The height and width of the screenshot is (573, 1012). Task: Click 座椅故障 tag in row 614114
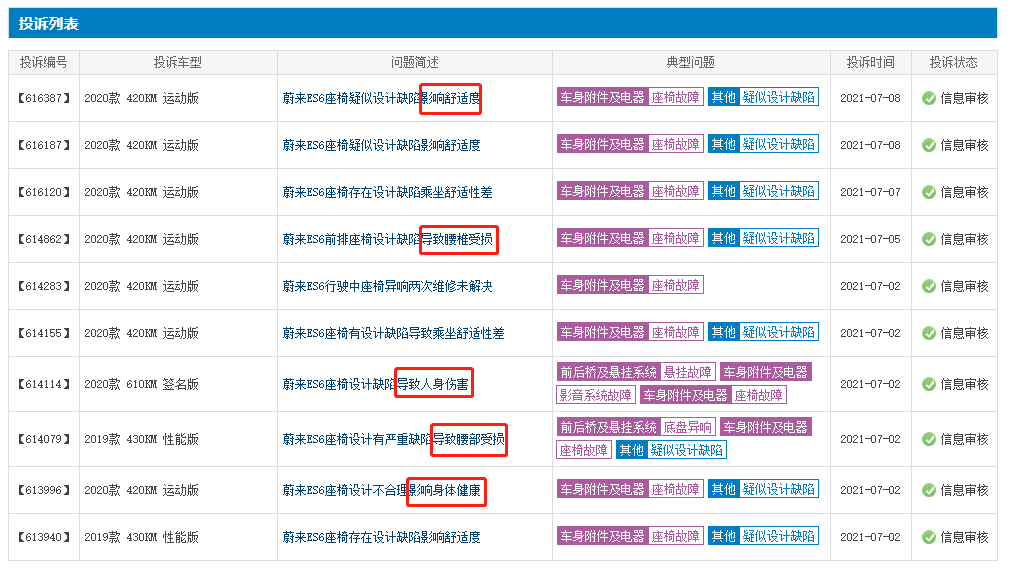758,395
